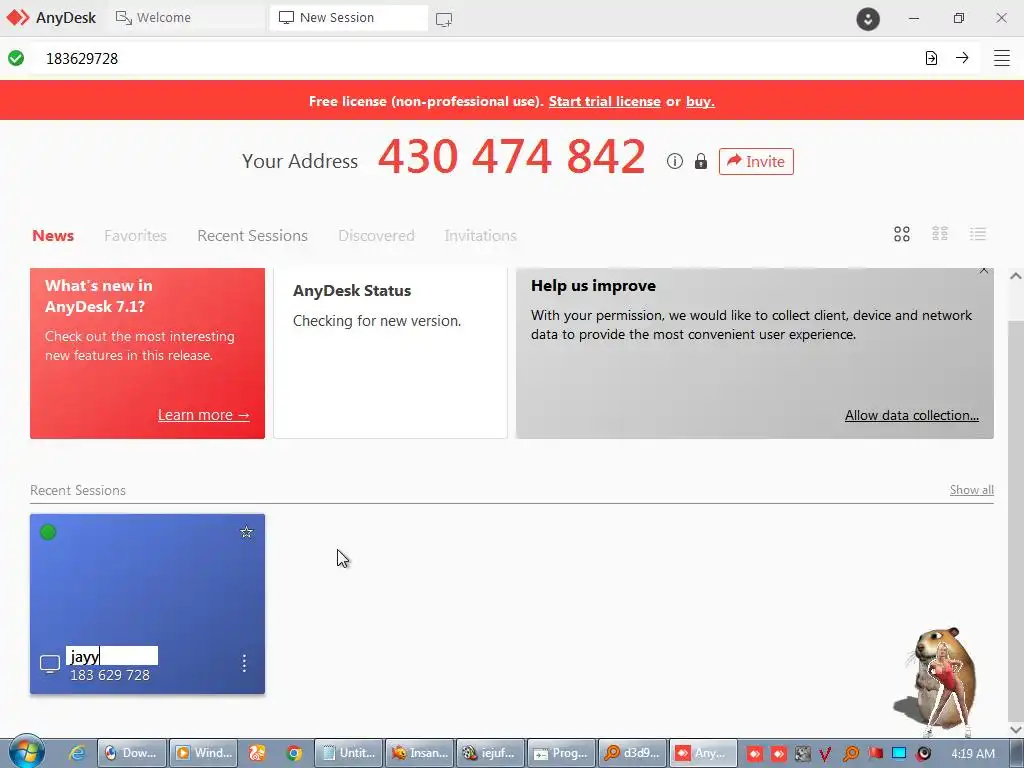
Task: Open the Dow... taskbar window
Action: (131, 753)
